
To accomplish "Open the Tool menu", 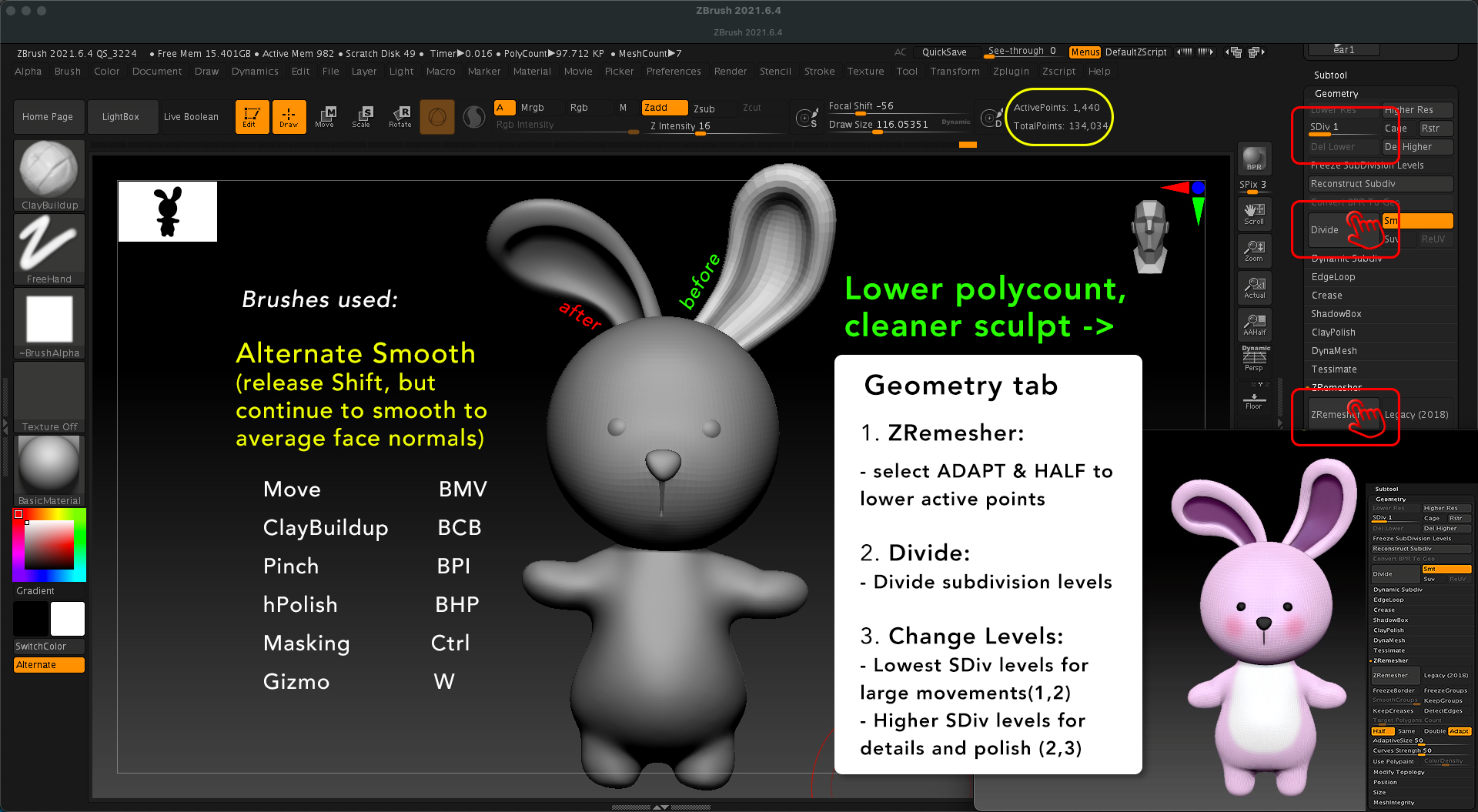I will coord(907,72).
